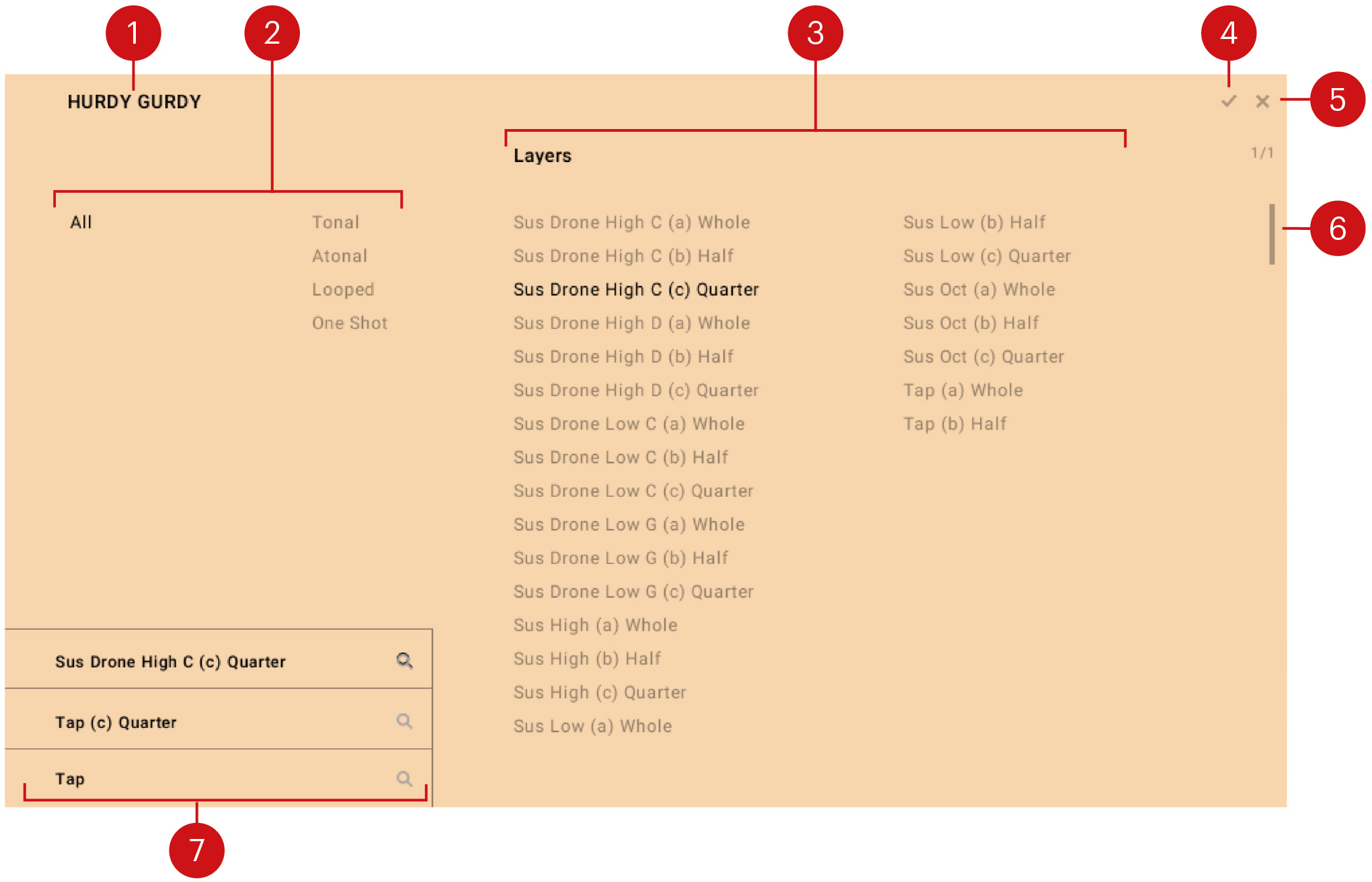Filter layers by Atonal tag

point(339,256)
